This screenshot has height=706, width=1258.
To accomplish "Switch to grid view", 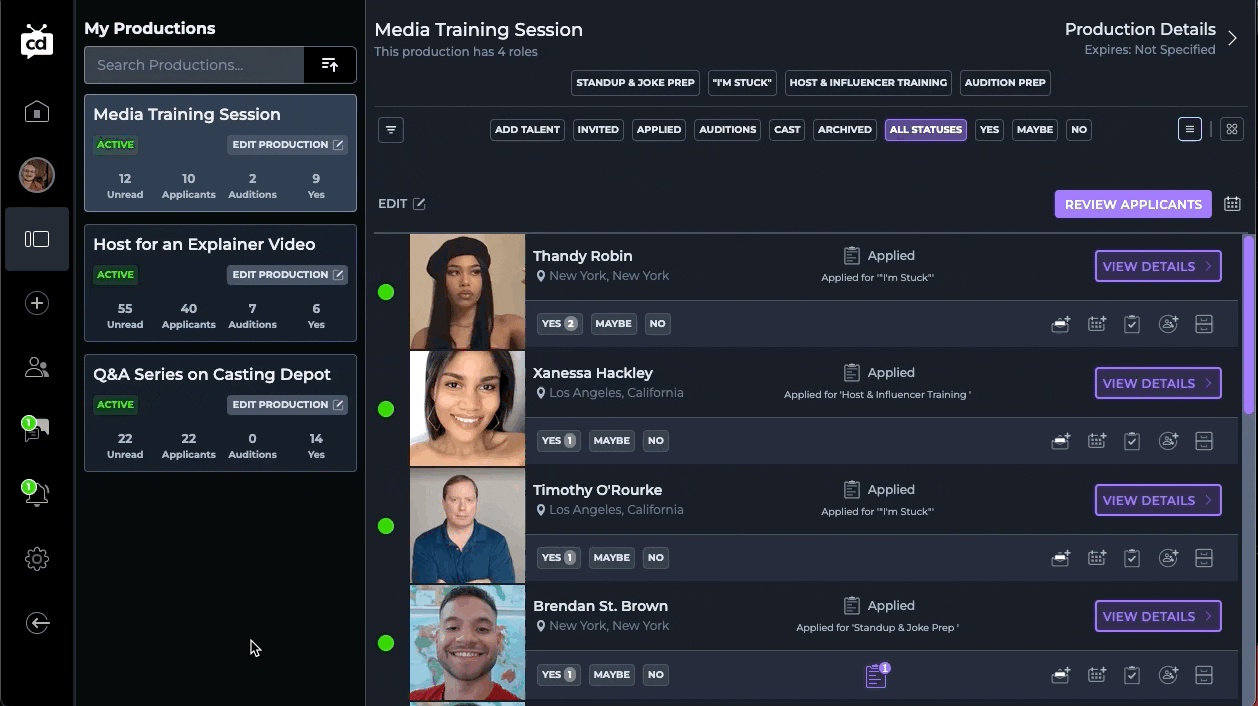I will coord(1232,129).
